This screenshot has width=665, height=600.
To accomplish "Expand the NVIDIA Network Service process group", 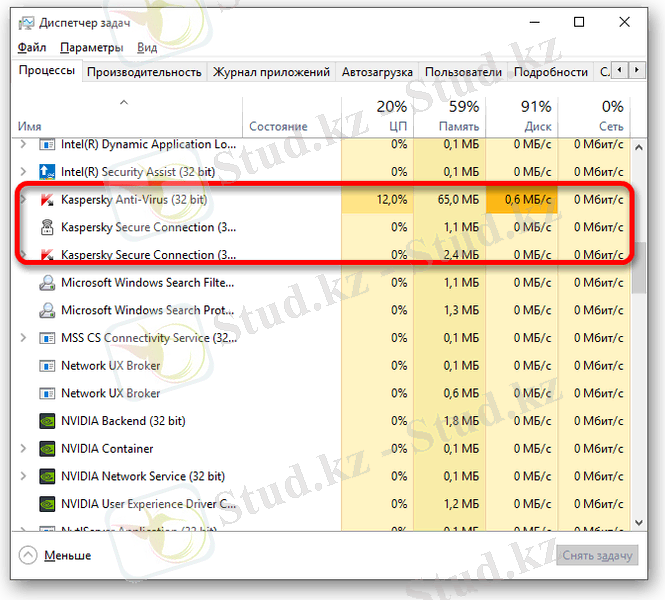I will (x=23, y=476).
